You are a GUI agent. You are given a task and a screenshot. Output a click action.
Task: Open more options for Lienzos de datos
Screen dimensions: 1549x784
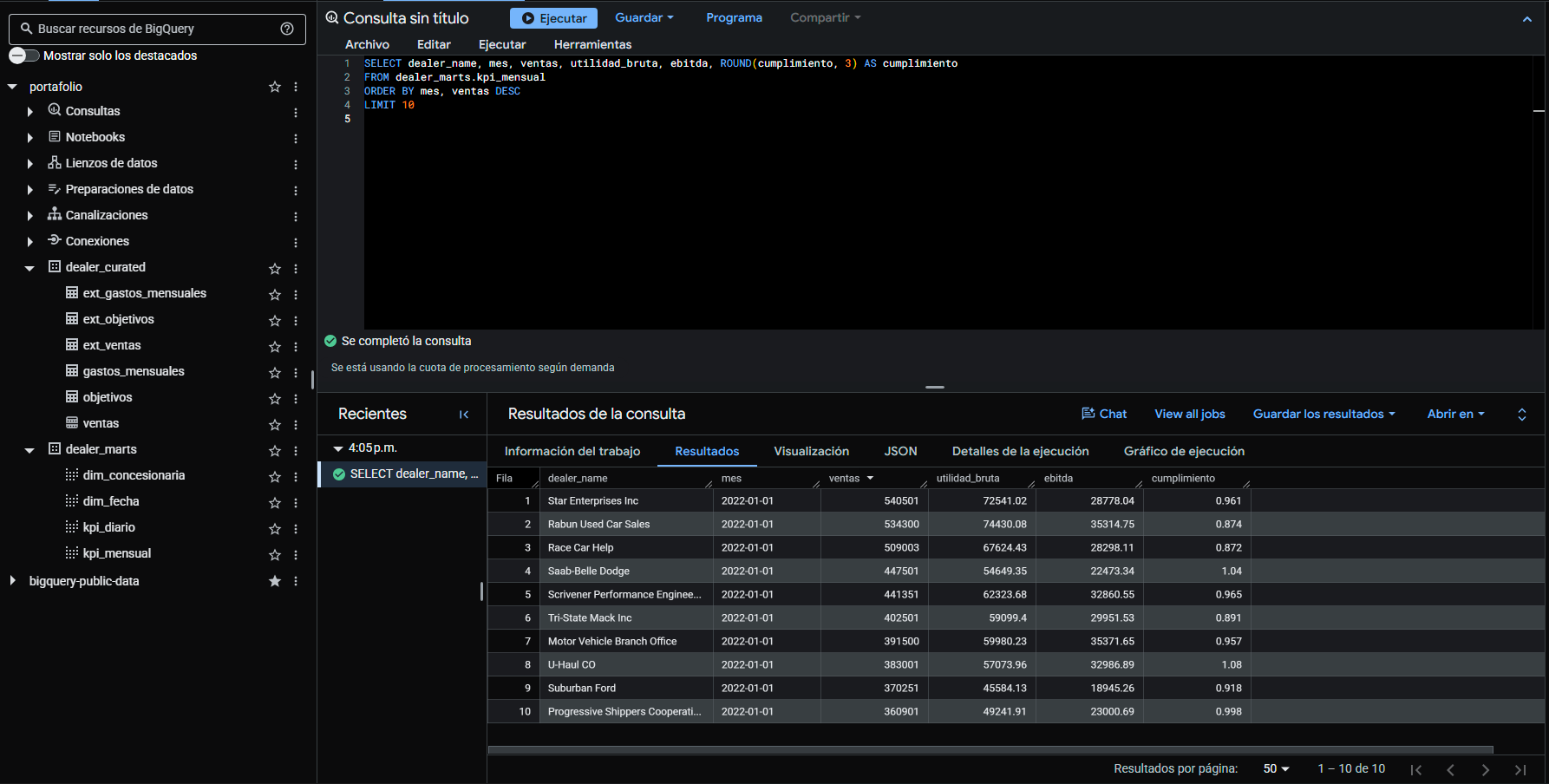pos(296,165)
